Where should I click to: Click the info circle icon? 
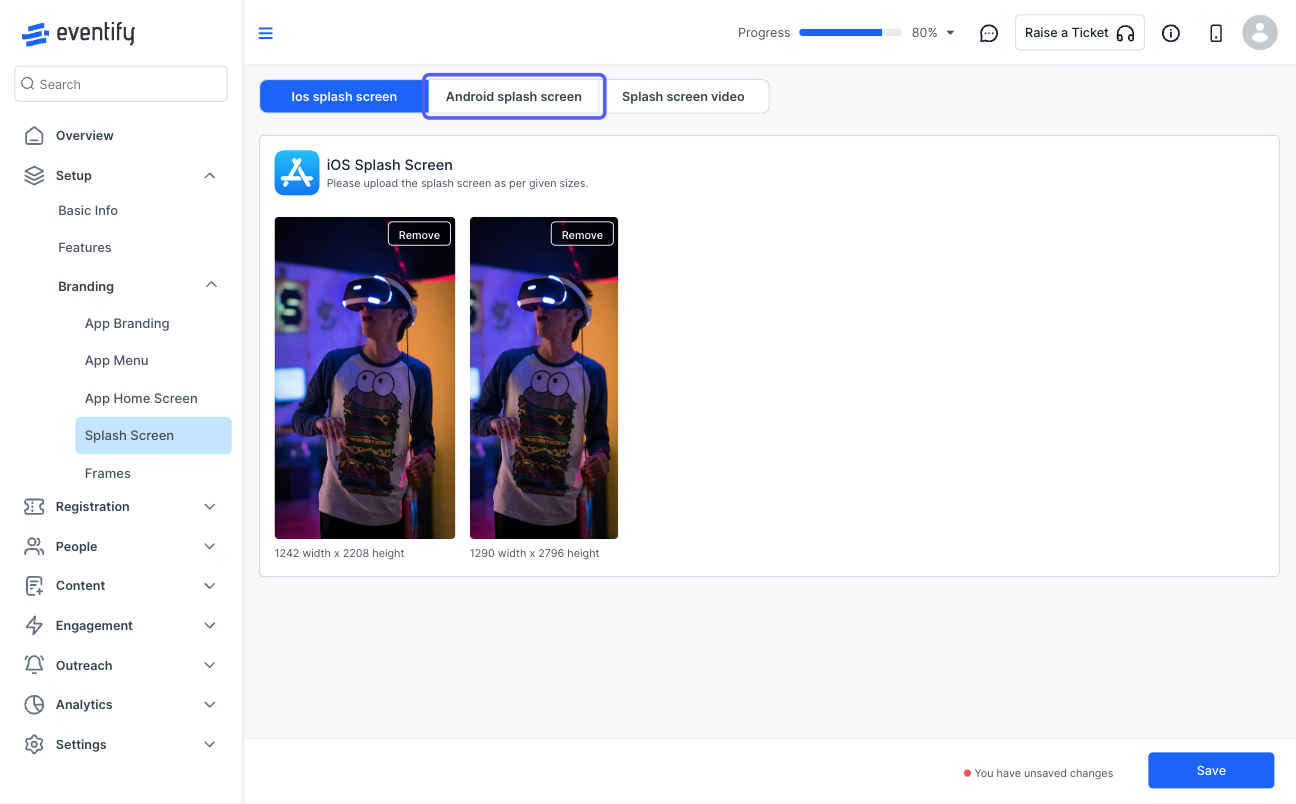[x=1171, y=33]
